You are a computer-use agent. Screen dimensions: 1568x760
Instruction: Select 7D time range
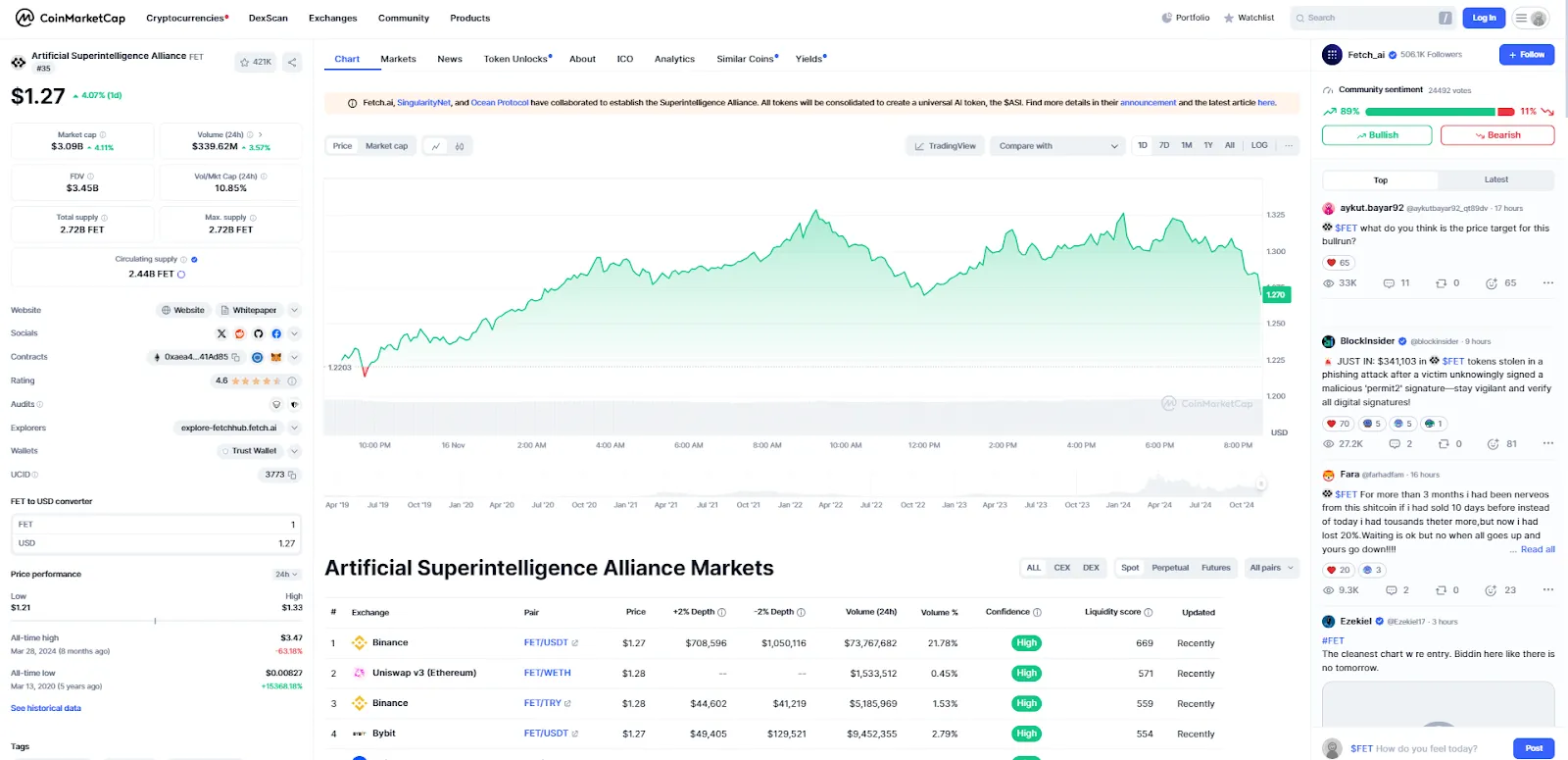click(x=1164, y=145)
